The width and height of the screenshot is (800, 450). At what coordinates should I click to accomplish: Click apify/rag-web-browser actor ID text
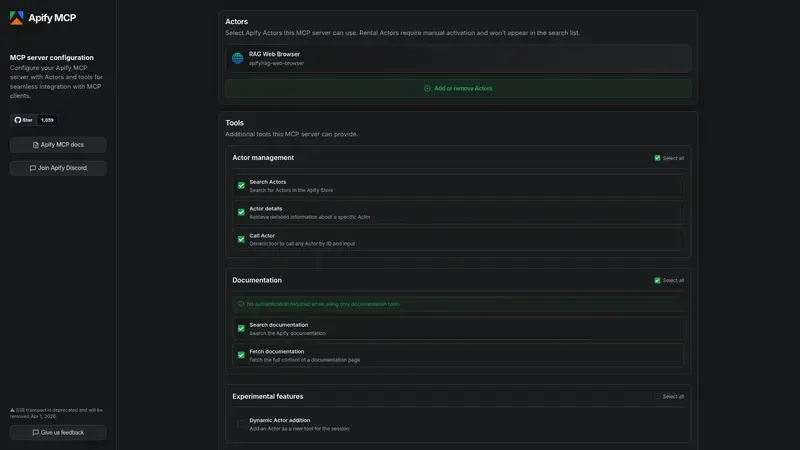point(277,63)
